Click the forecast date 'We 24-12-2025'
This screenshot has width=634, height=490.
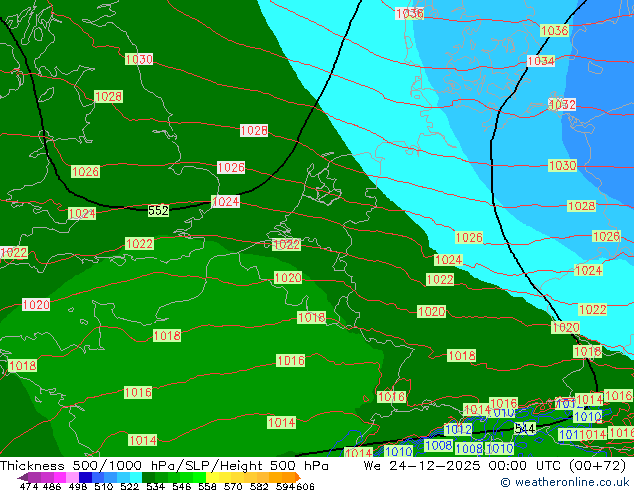pyautogui.click(x=422, y=466)
